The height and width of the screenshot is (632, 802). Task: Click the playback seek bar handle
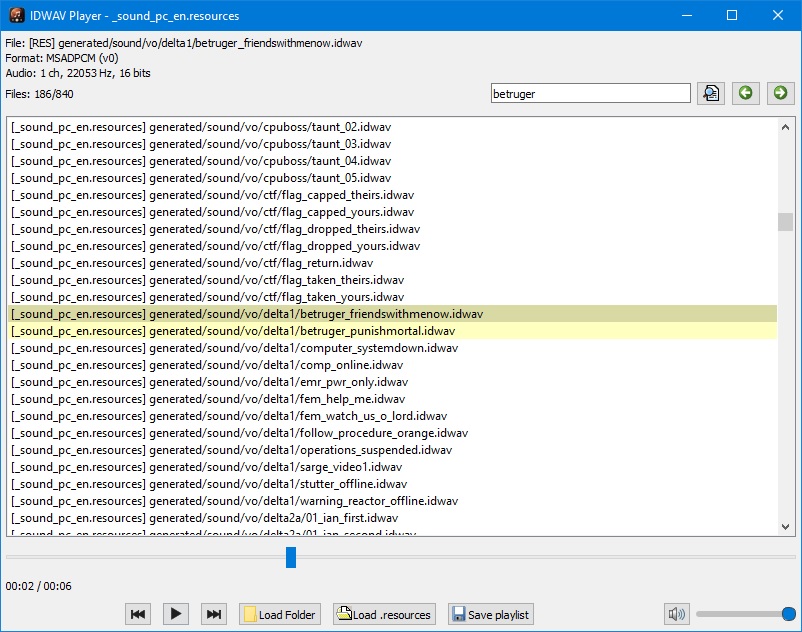291,557
